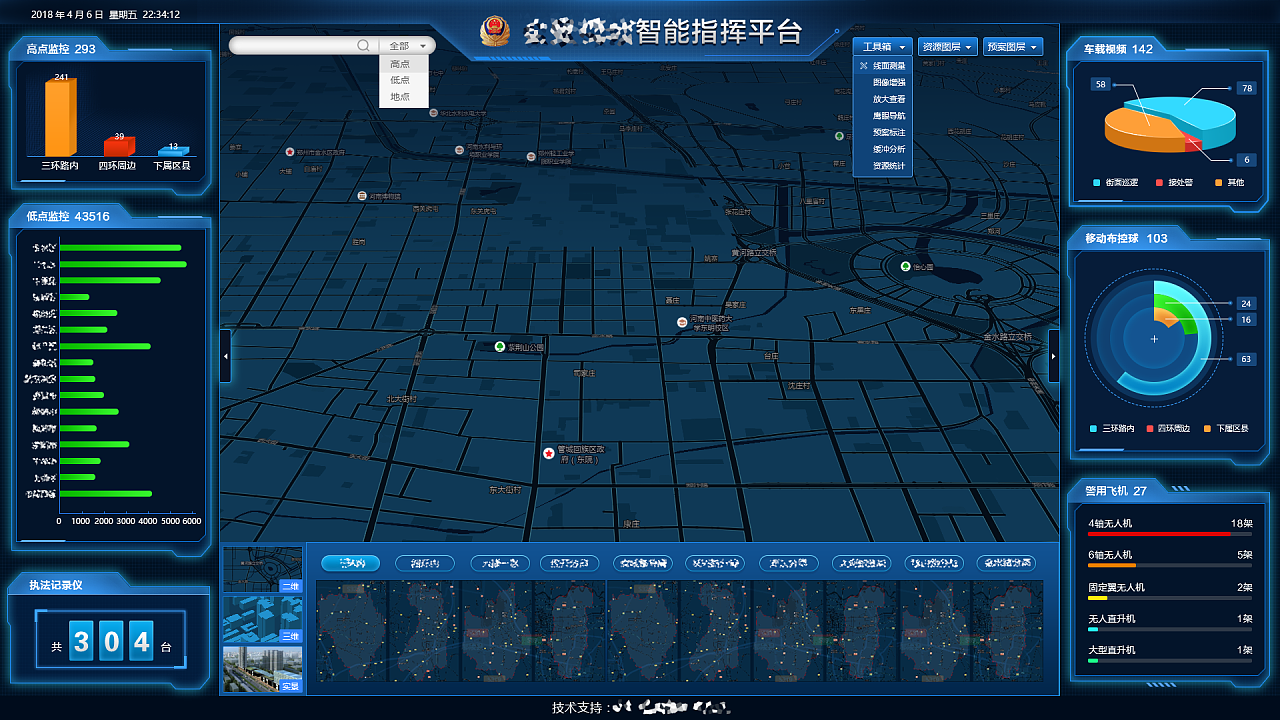Toggle 四环周边 in the 移动布控球 legend
This screenshot has height=720, width=1280.
1168,429
